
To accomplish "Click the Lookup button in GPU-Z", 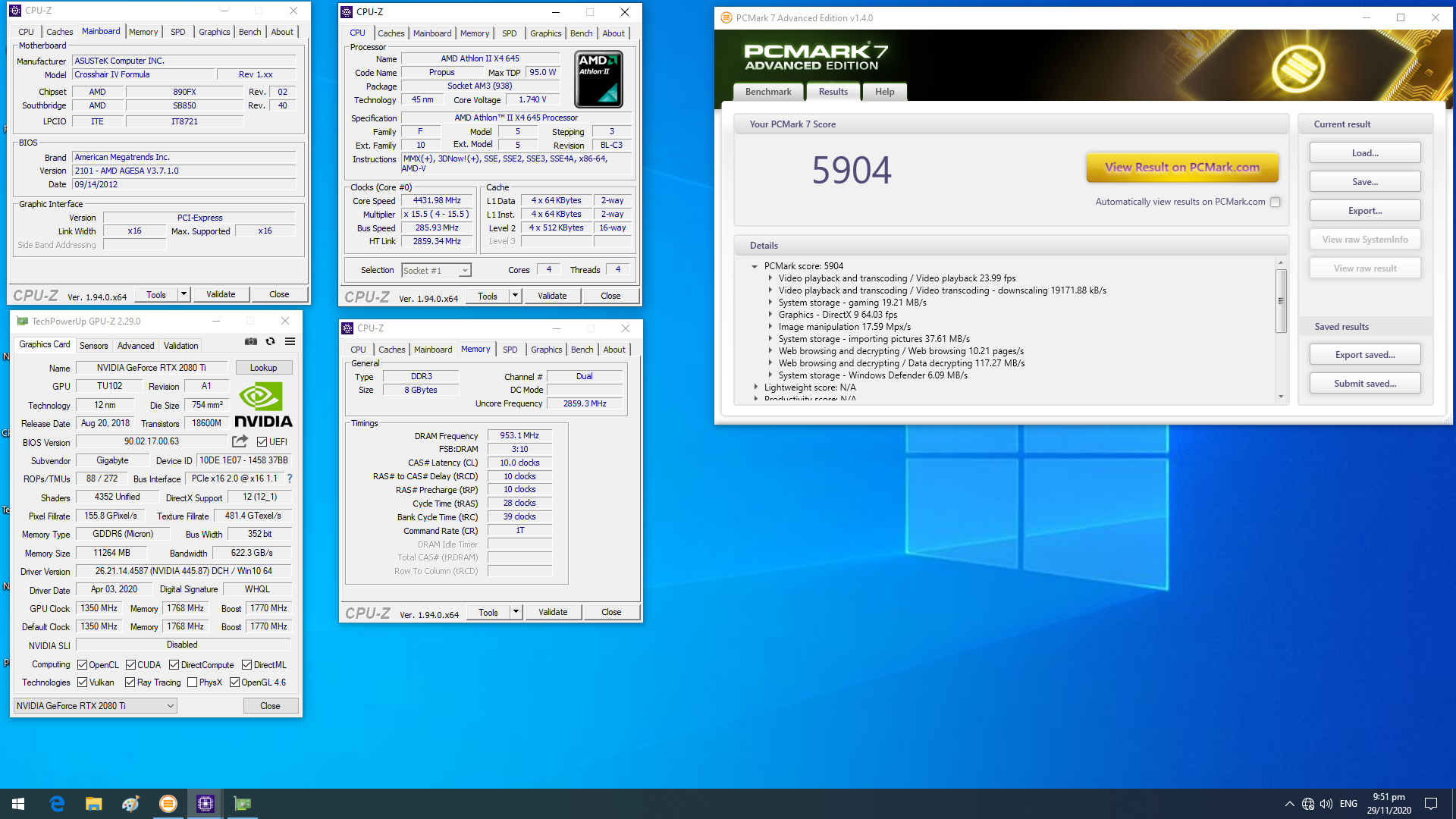I will (264, 368).
